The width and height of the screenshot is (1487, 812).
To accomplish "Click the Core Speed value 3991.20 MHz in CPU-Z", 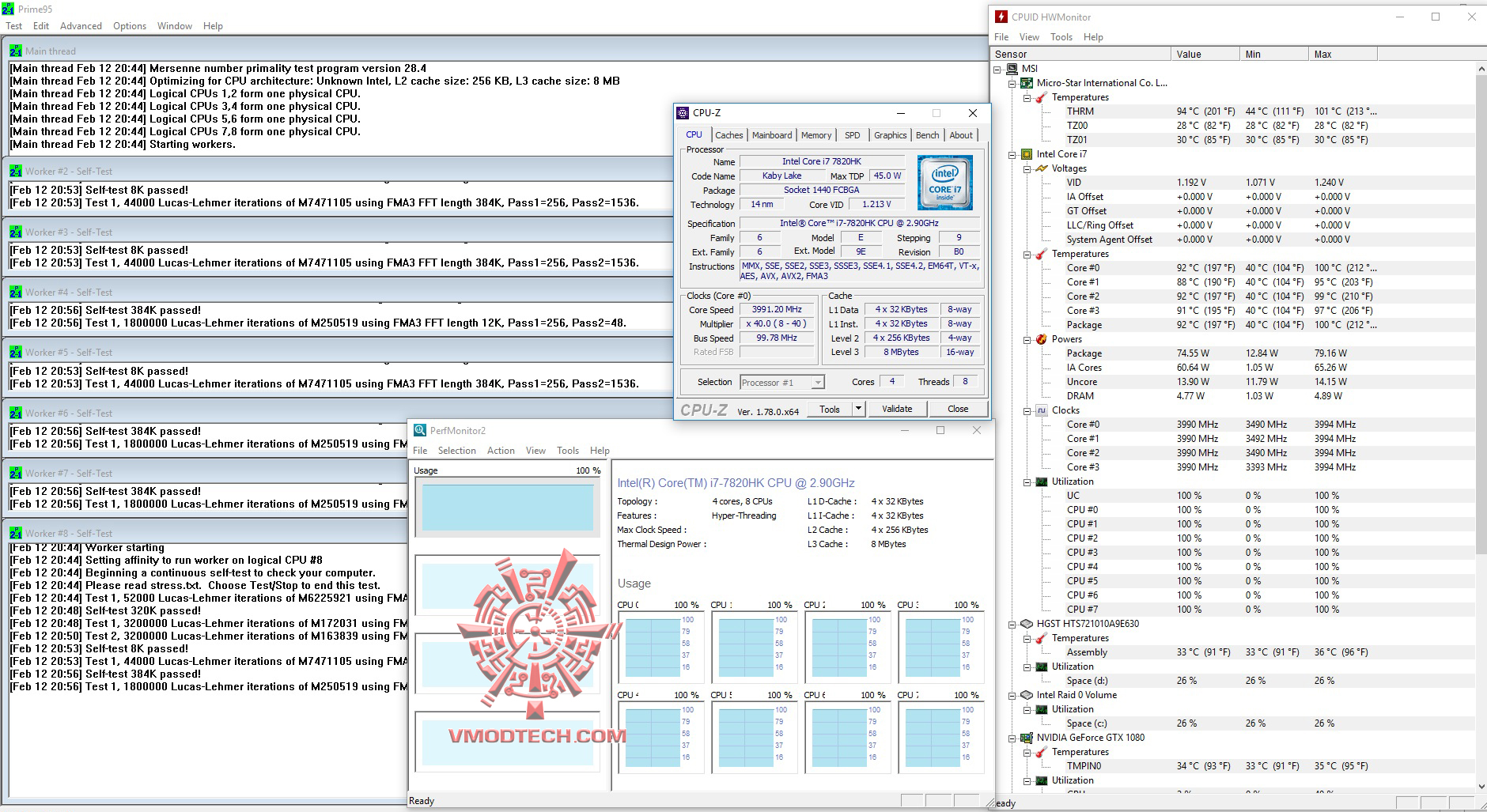I will click(x=777, y=310).
